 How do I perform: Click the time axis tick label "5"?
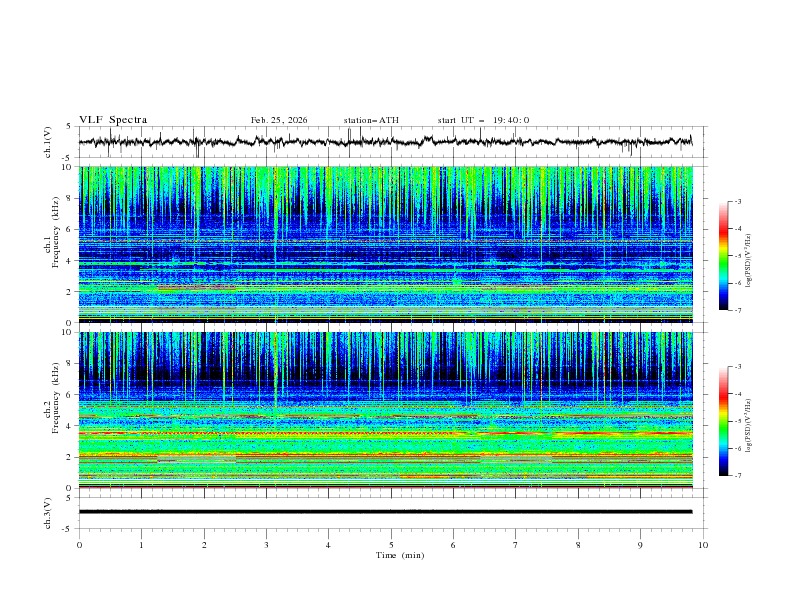point(391,545)
